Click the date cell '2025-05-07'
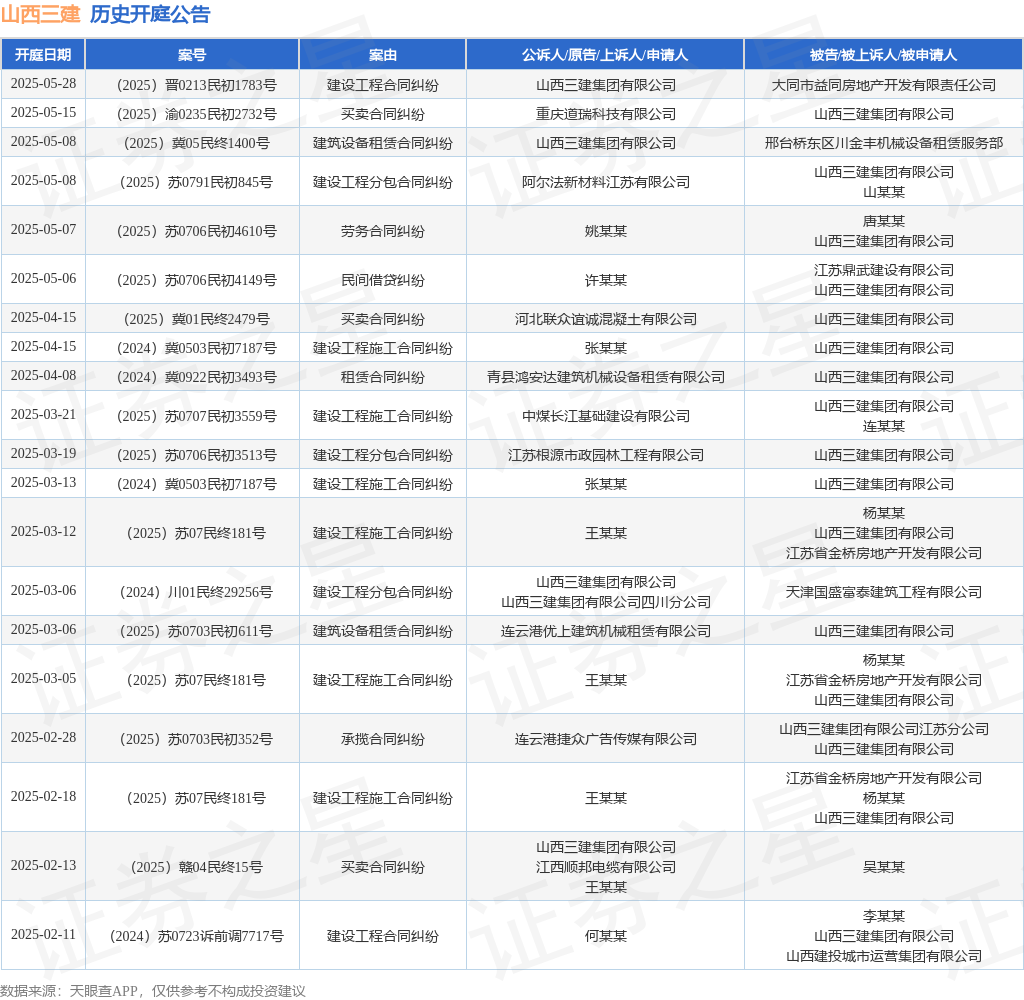The width and height of the screenshot is (1024, 1000). click(43, 229)
